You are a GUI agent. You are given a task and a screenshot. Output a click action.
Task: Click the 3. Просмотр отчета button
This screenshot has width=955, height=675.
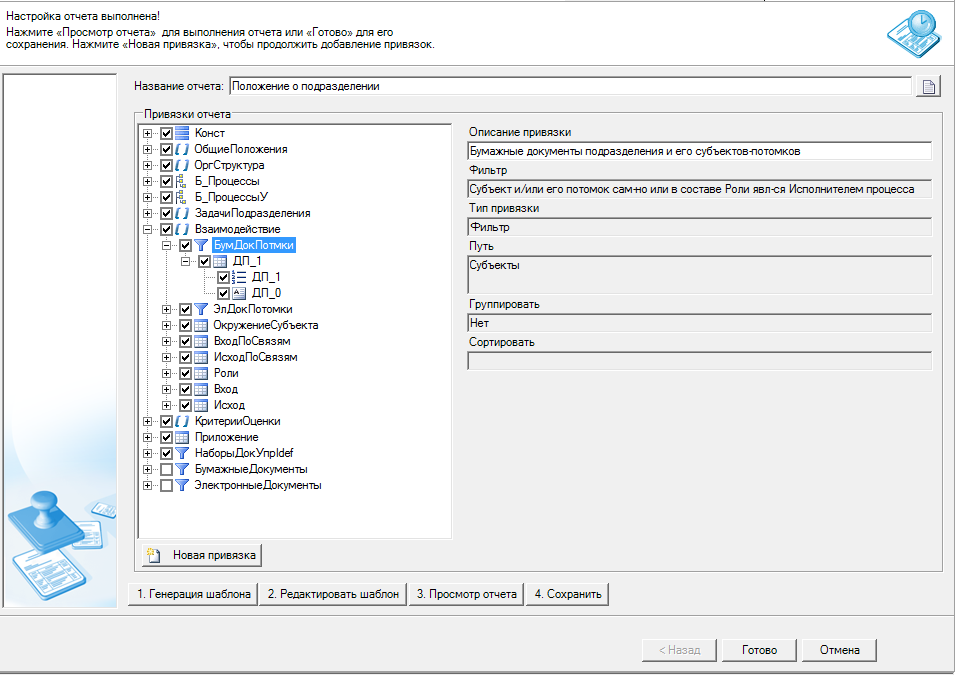[467, 594]
